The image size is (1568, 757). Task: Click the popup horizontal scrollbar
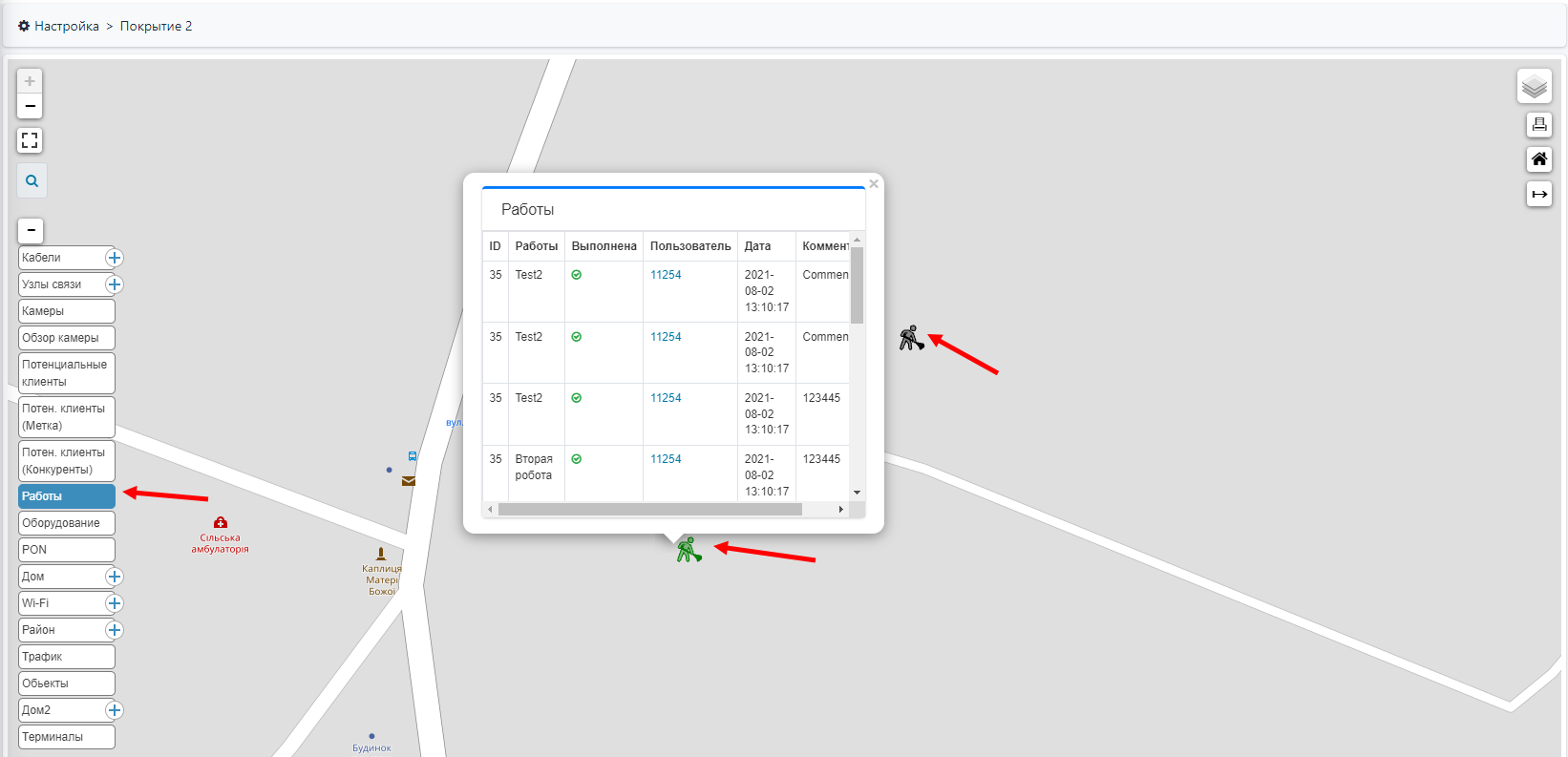tap(649, 510)
